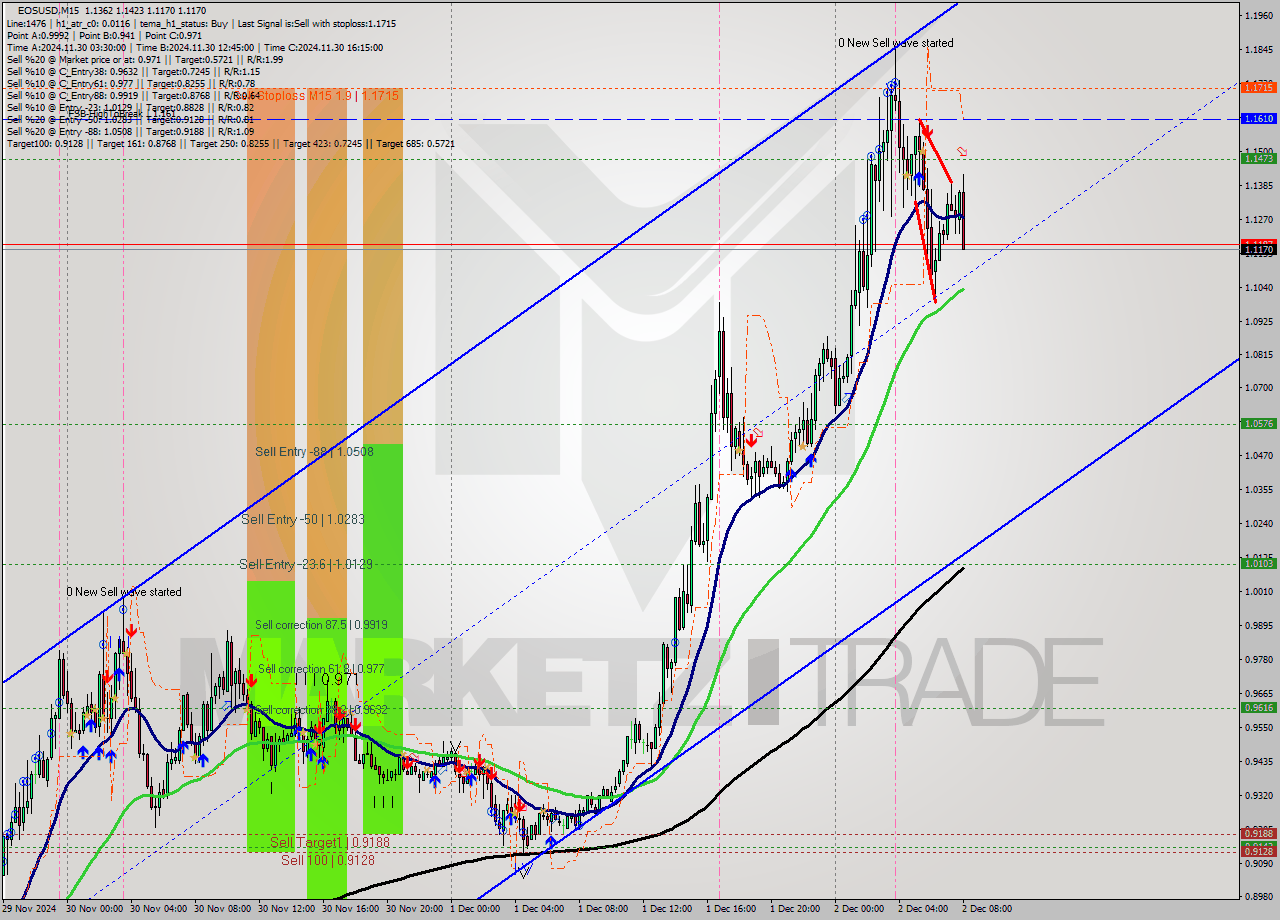Click the 0.9435 price axis tick
Screen dimensions: 1280x920
coord(1258,762)
